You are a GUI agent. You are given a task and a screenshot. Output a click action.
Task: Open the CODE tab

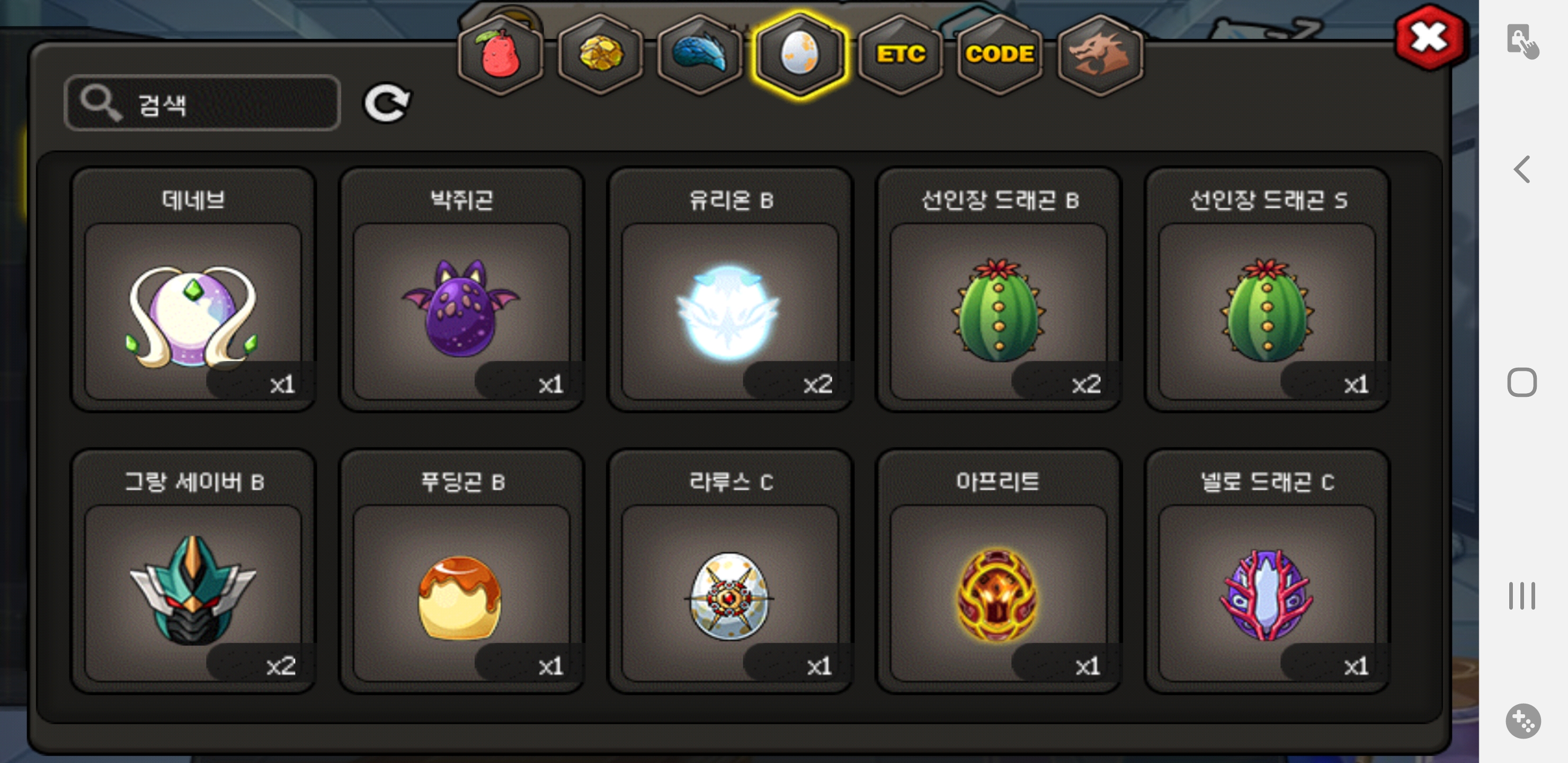(x=1000, y=55)
